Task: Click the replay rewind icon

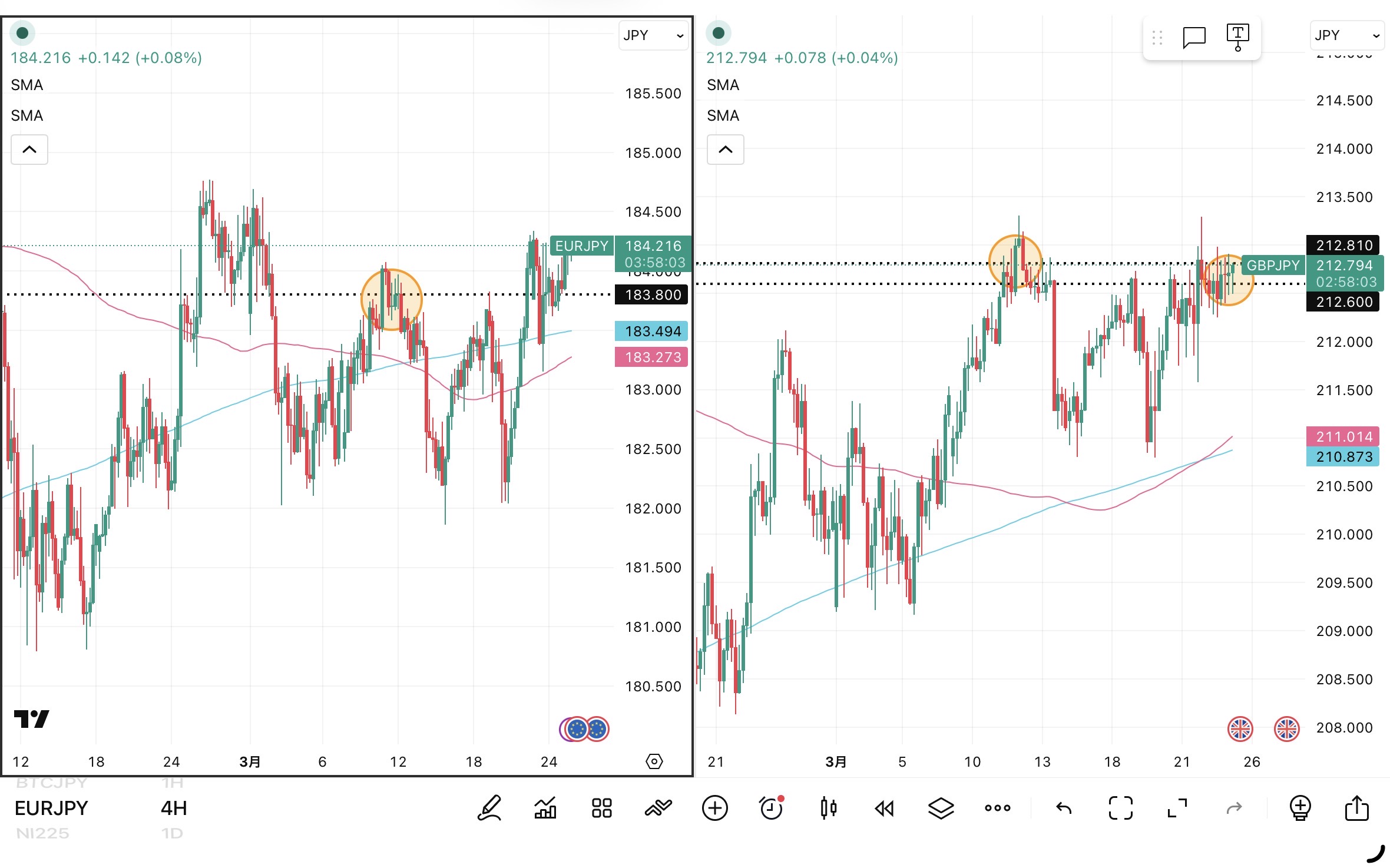Action: tap(884, 808)
